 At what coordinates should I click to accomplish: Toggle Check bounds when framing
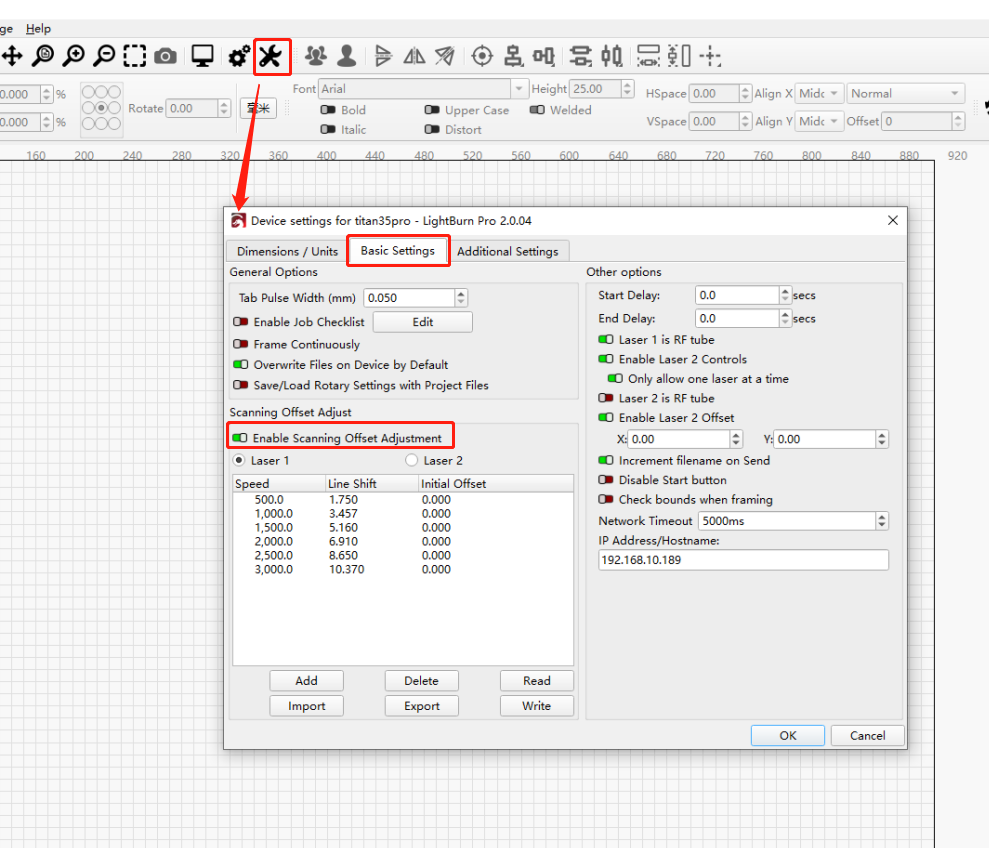606,500
